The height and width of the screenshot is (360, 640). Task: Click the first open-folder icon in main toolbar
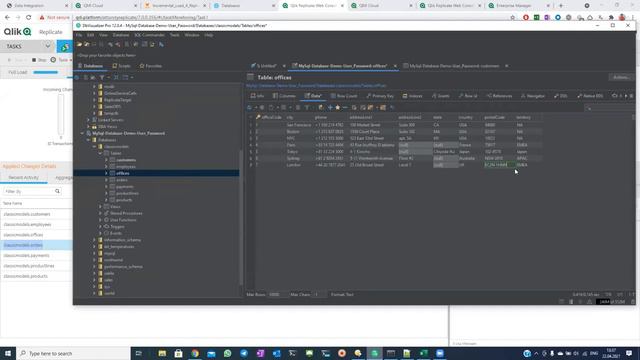click(79, 44)
